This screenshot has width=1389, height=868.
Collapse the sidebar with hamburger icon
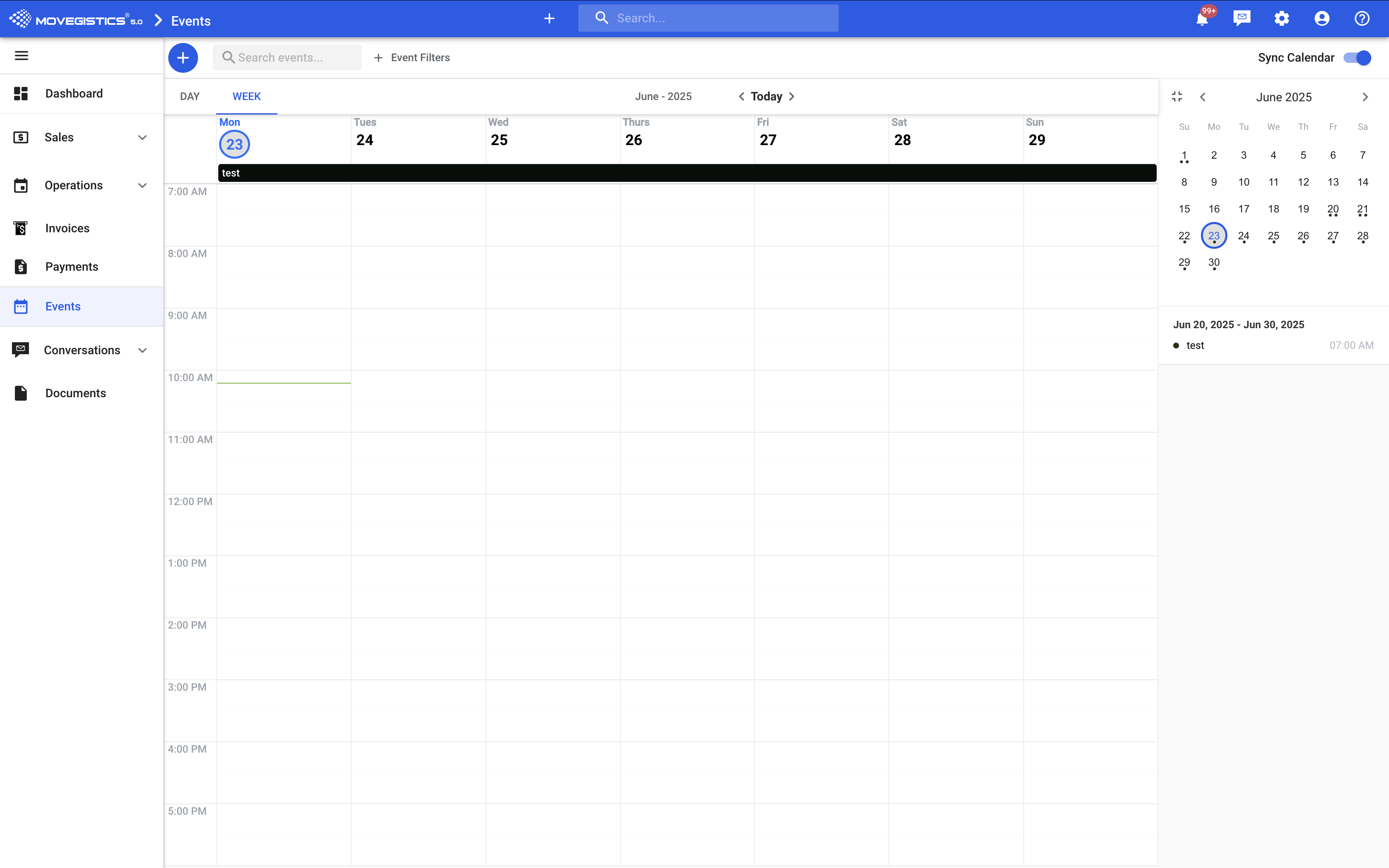pos(21,56)
